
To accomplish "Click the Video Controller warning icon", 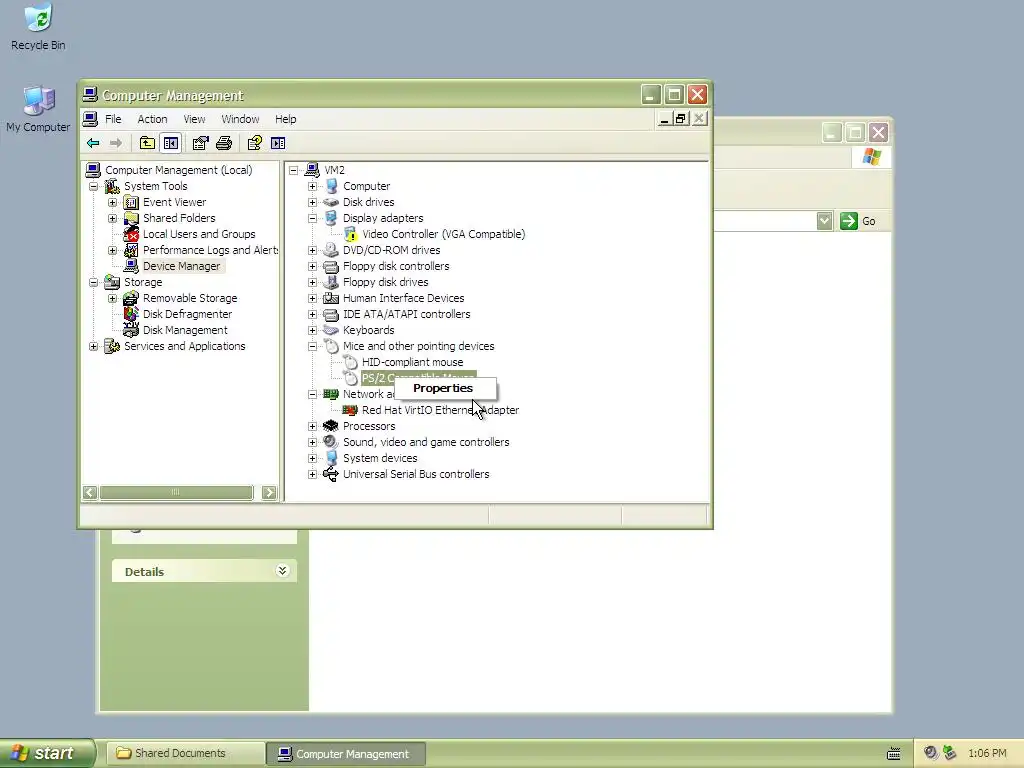I will tap(351, 234).
